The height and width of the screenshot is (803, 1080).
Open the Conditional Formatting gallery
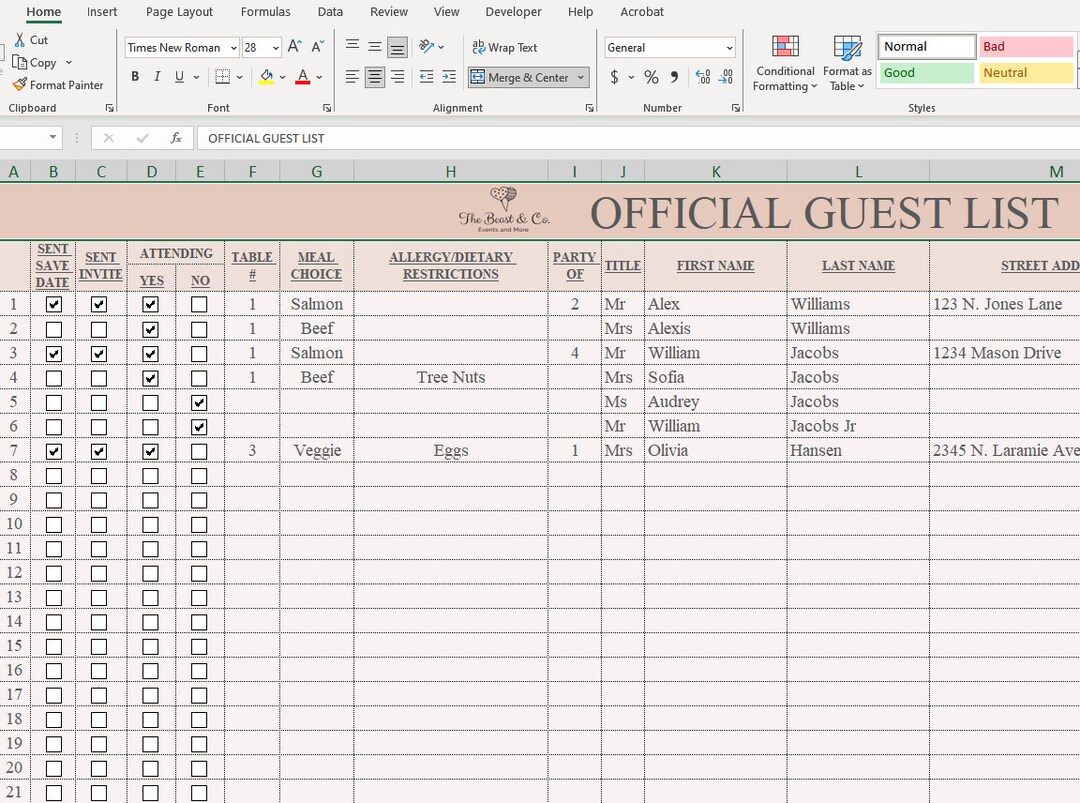click(x=784, y=62)
